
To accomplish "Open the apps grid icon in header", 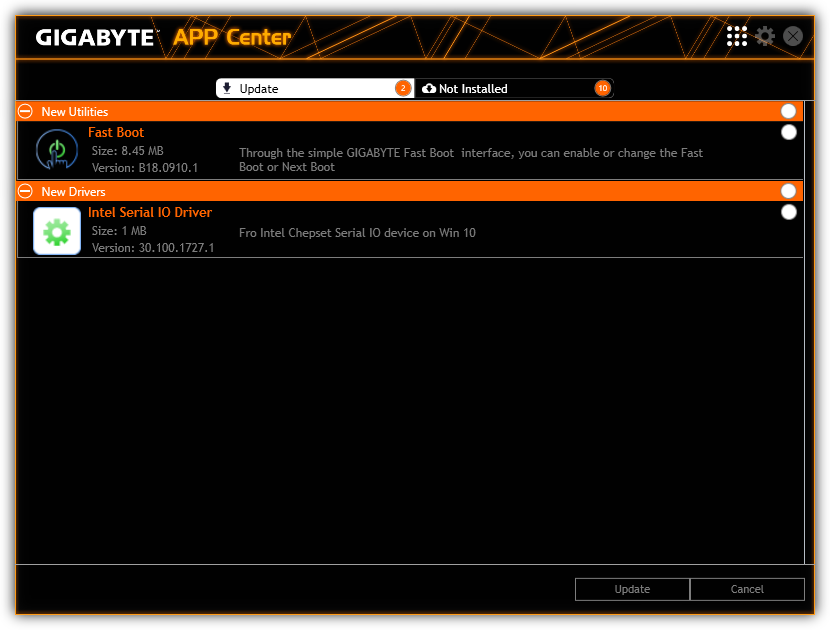I will pos(736,37).
